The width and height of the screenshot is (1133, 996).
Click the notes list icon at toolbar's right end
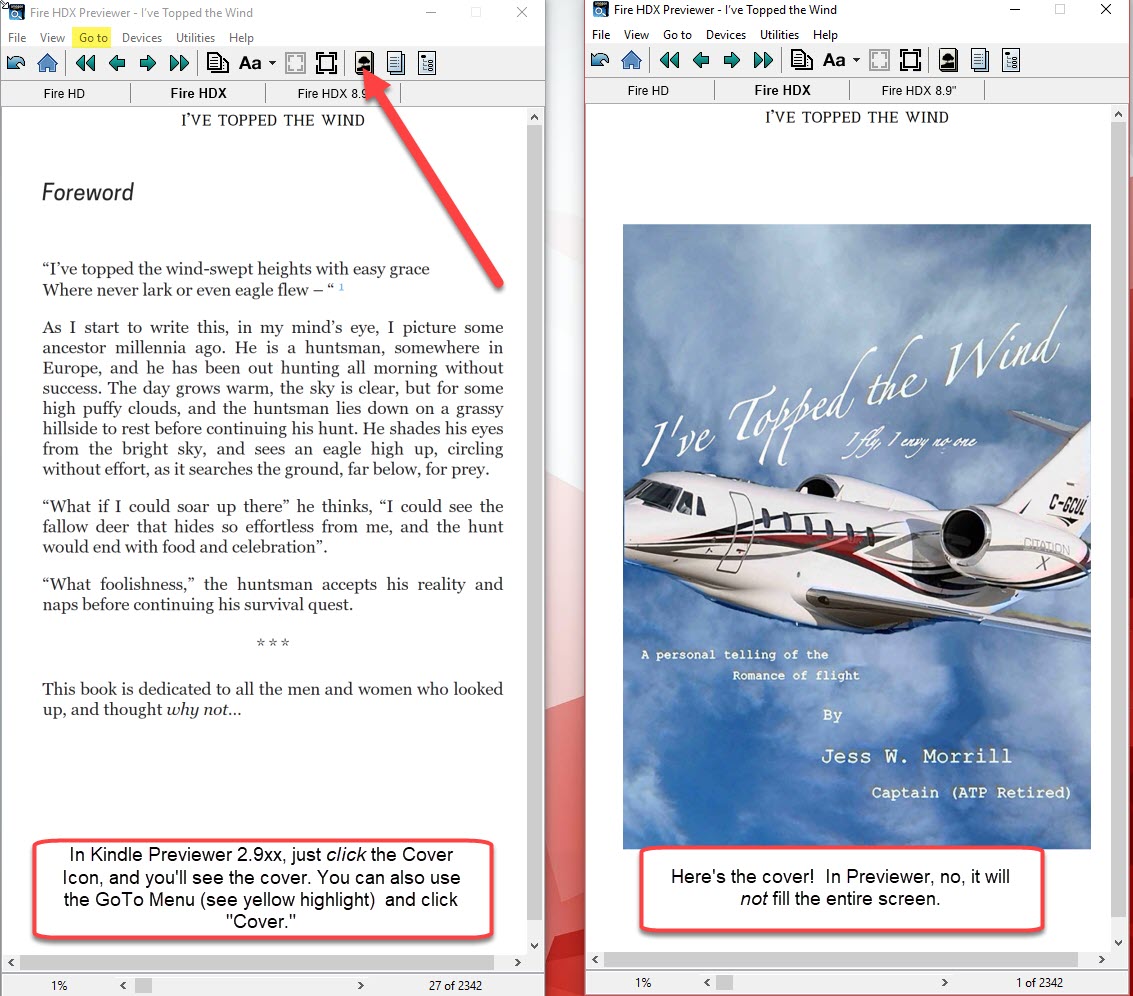pos(427,62)
